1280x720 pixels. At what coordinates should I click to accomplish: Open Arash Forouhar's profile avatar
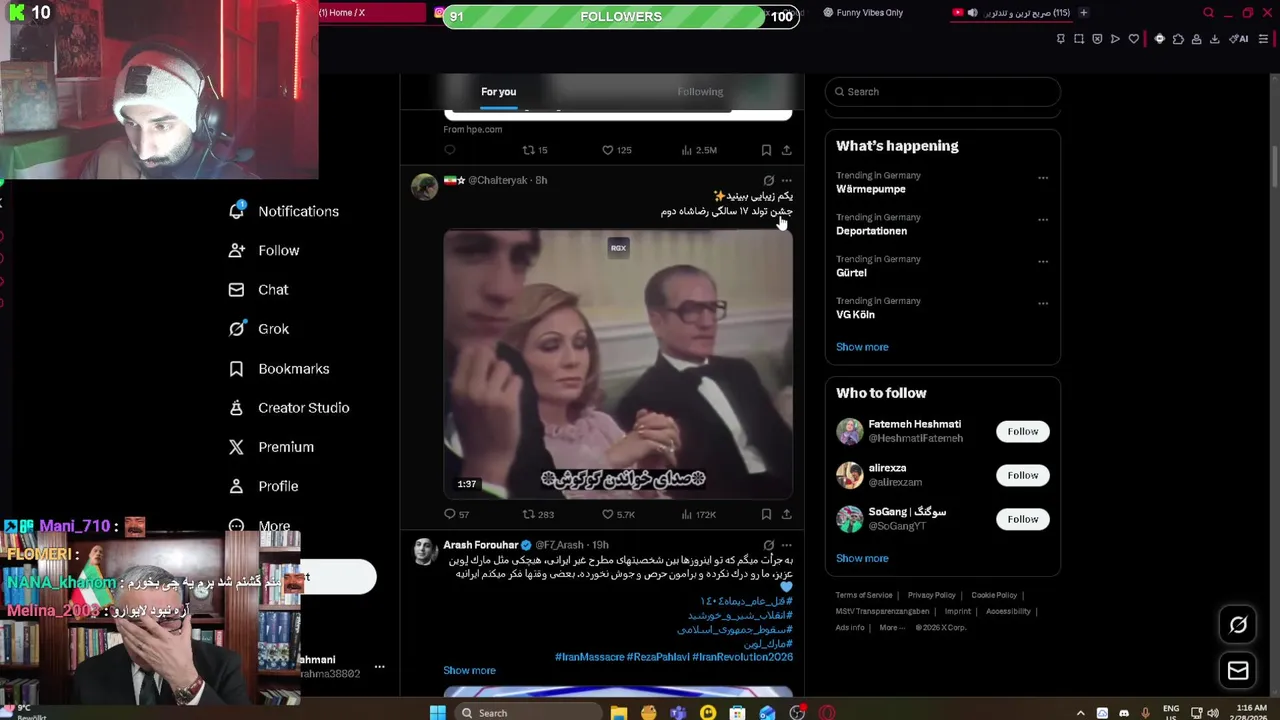pyautogui.click(x=425, y=551)
